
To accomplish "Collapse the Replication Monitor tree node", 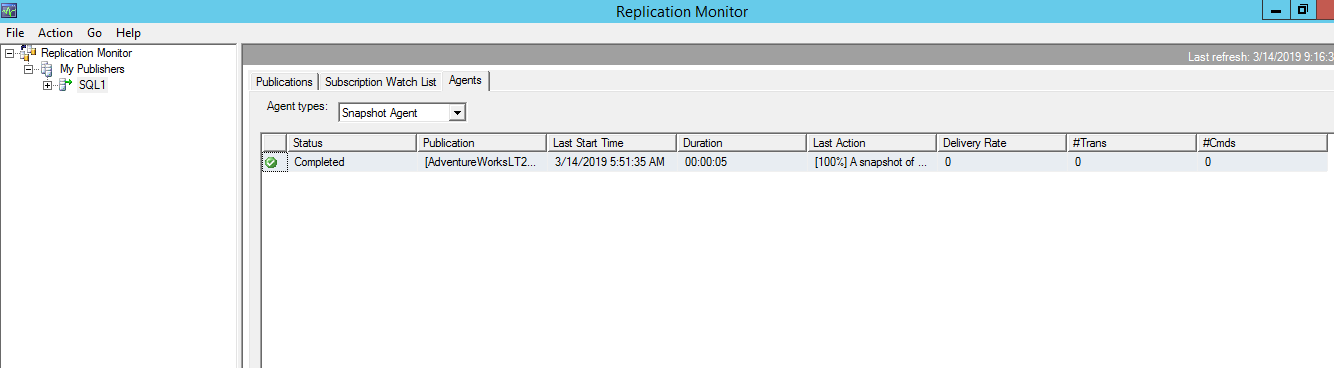I will tap(10, 53).
